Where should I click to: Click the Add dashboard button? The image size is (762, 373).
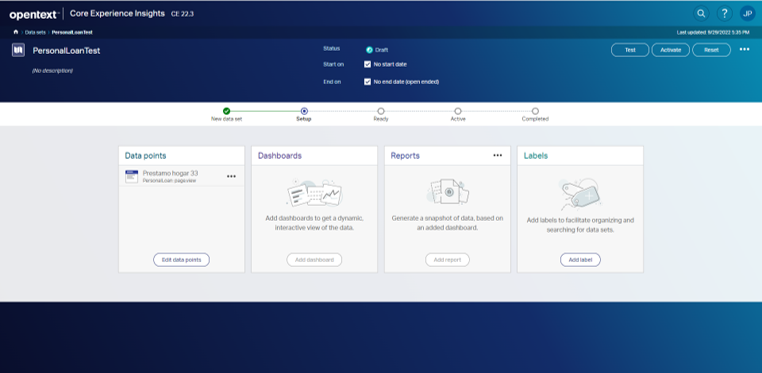[x=314, y=260]
